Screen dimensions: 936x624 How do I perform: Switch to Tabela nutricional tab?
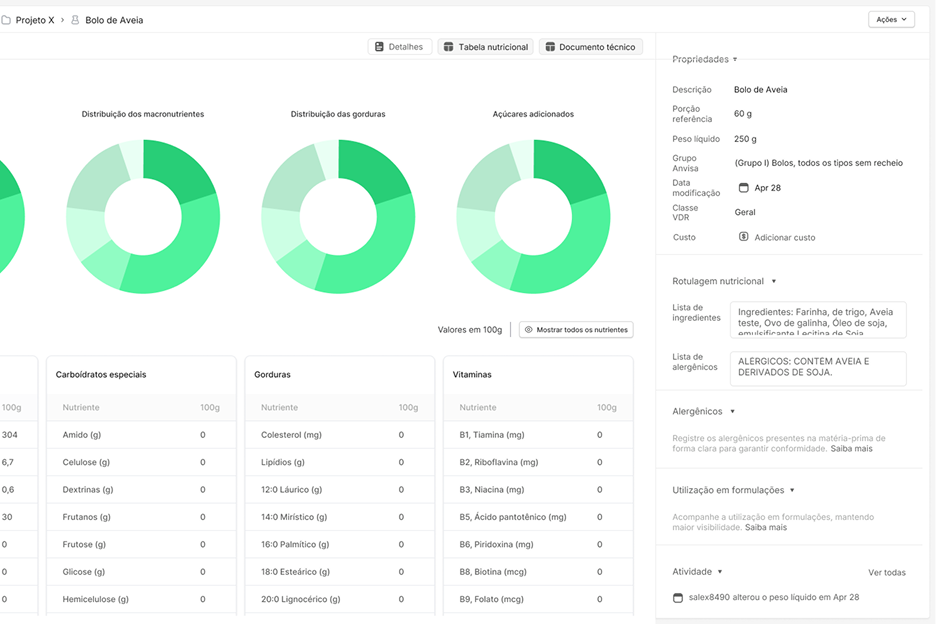[485, 47]
